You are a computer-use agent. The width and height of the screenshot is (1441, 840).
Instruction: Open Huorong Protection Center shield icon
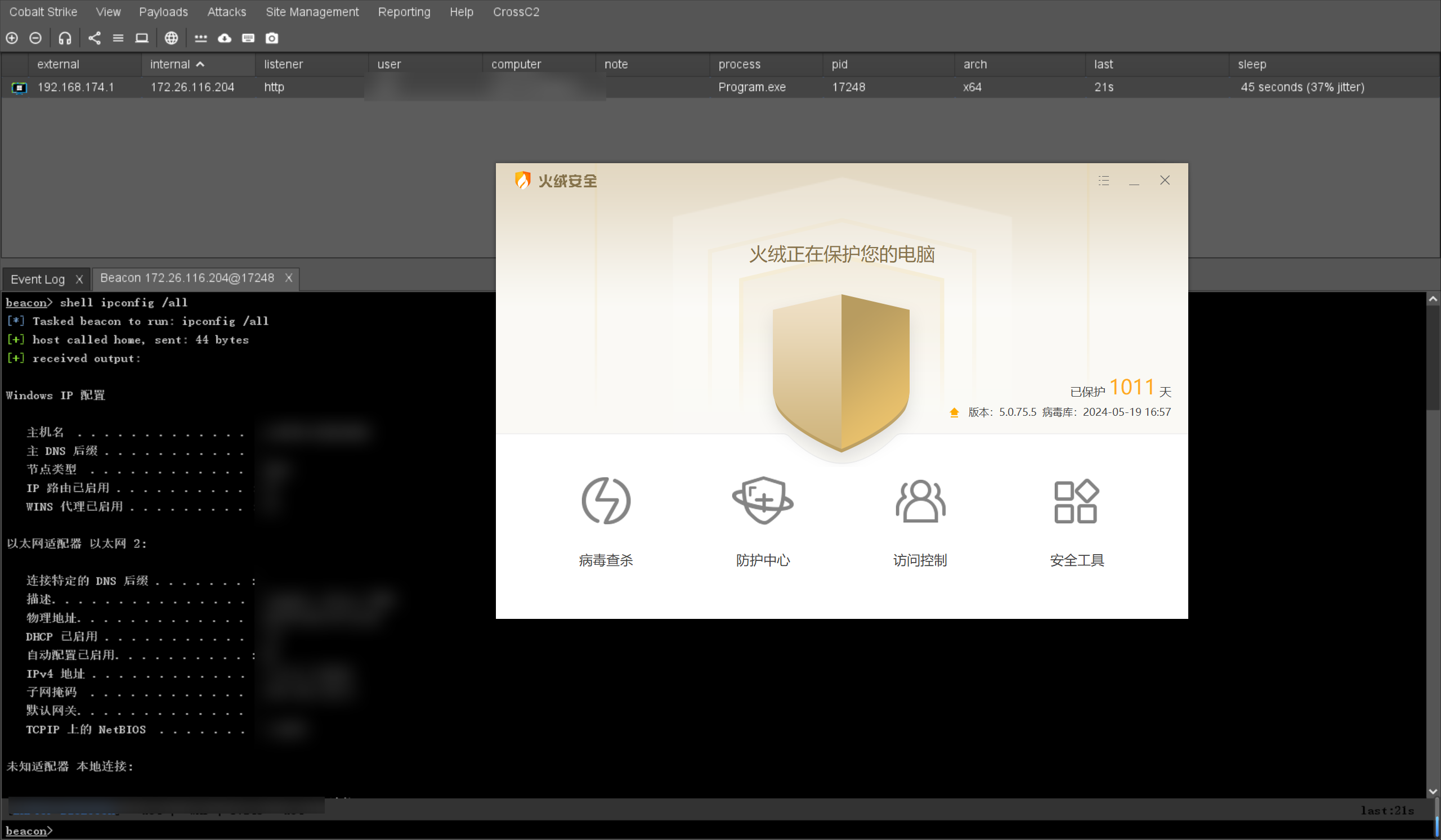(x=763, y=501)
